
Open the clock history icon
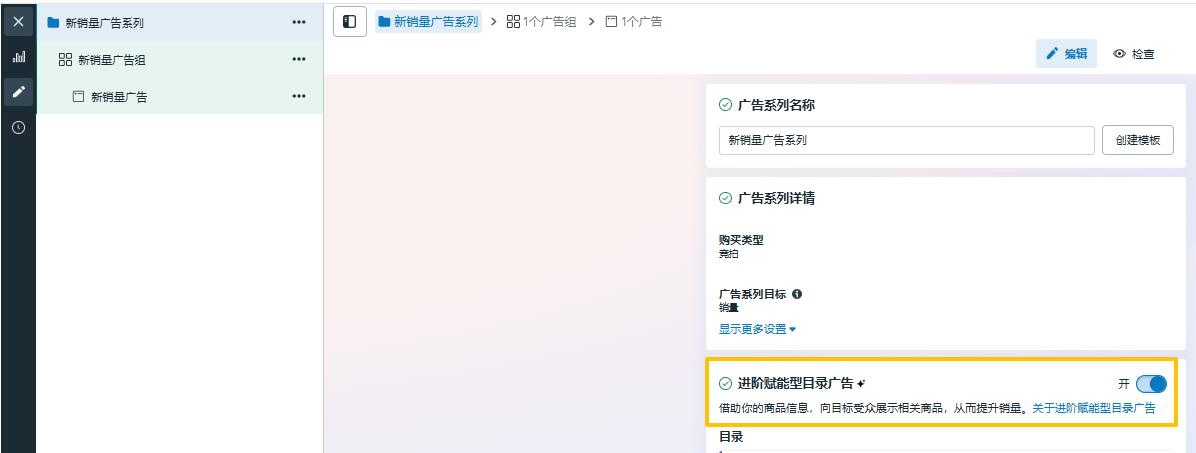[x=18, y=128]
